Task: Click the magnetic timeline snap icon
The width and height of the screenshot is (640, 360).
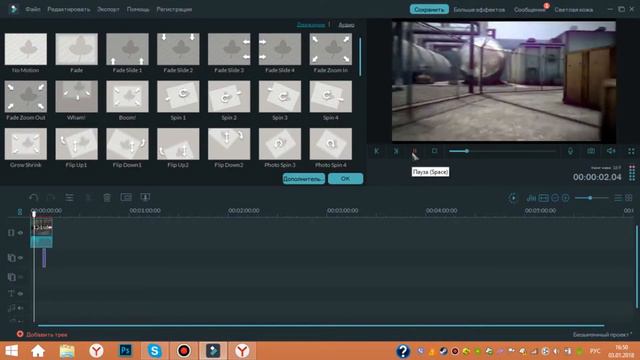Action: coord(20,211)
